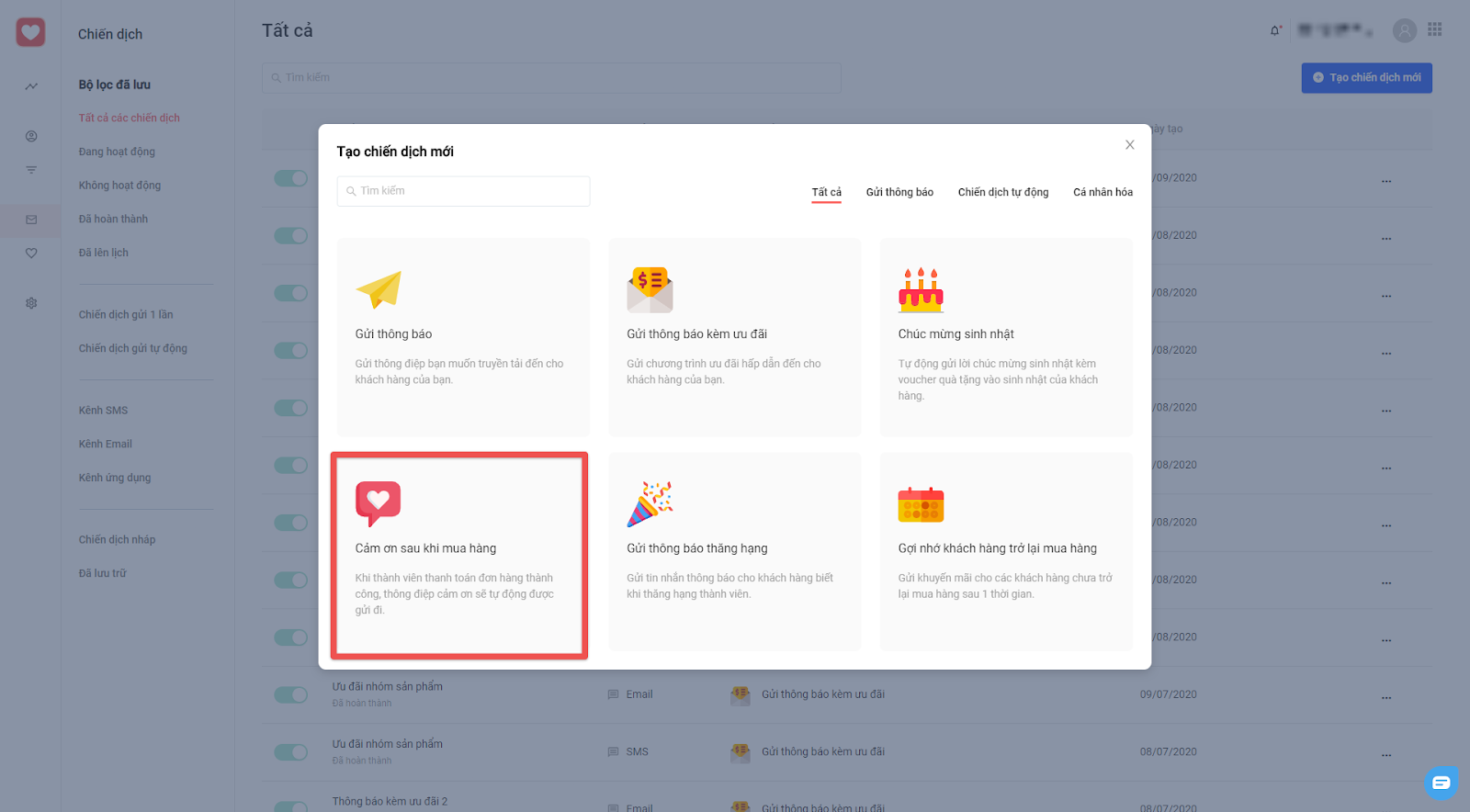This screenshot has width=1470, height=812.
Task: Open the chat support bubble
Action: tap(1441, 783)
